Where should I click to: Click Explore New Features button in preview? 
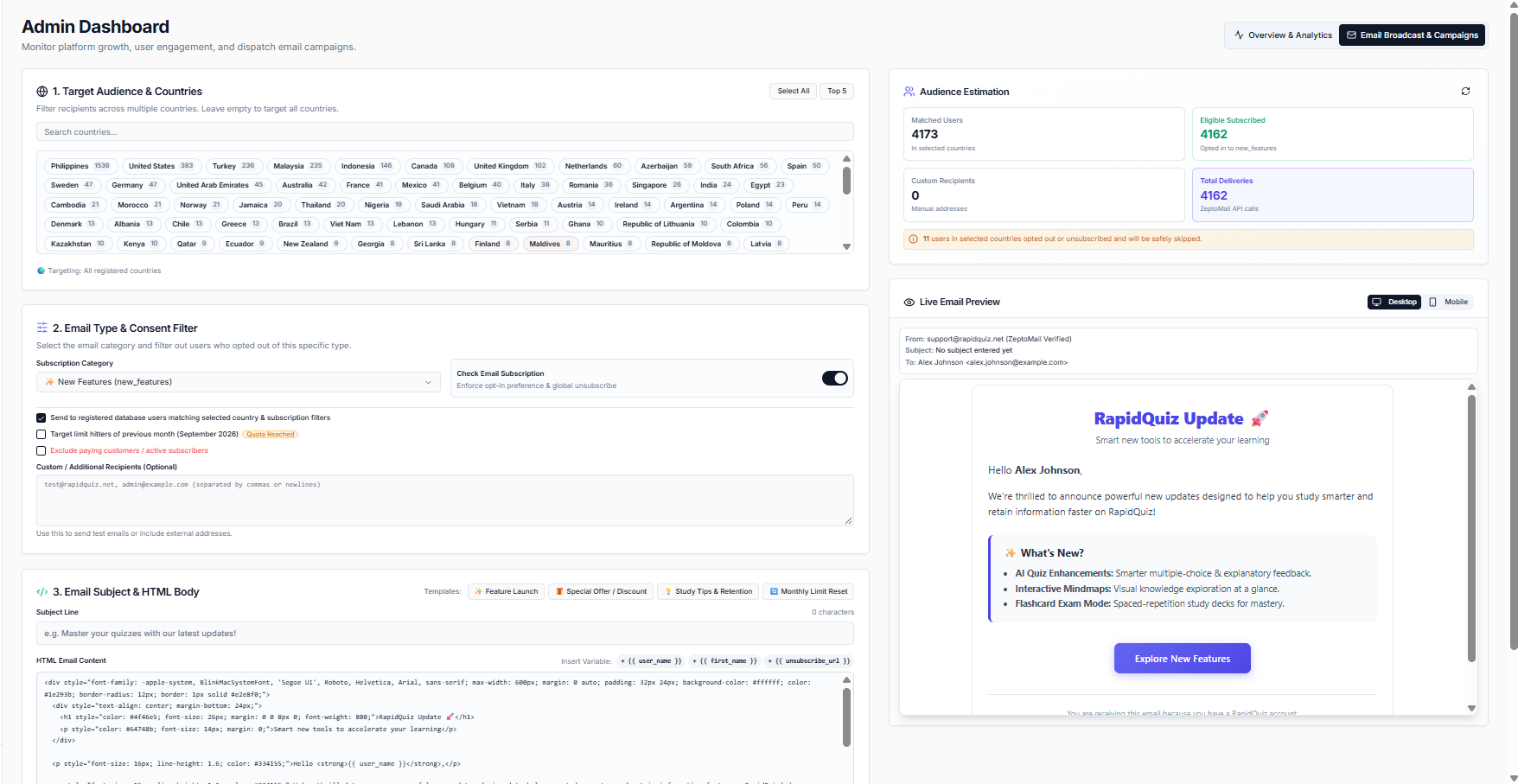1182,659
